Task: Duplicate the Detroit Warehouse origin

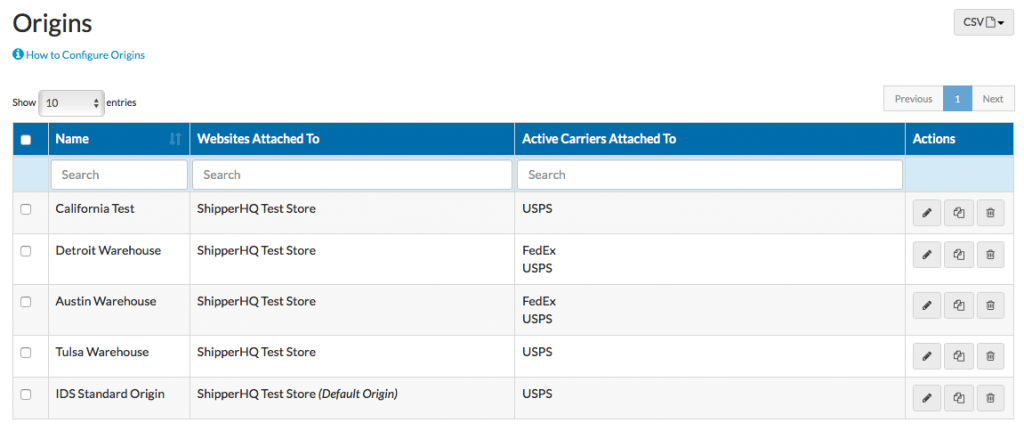Action: (958, 255)
